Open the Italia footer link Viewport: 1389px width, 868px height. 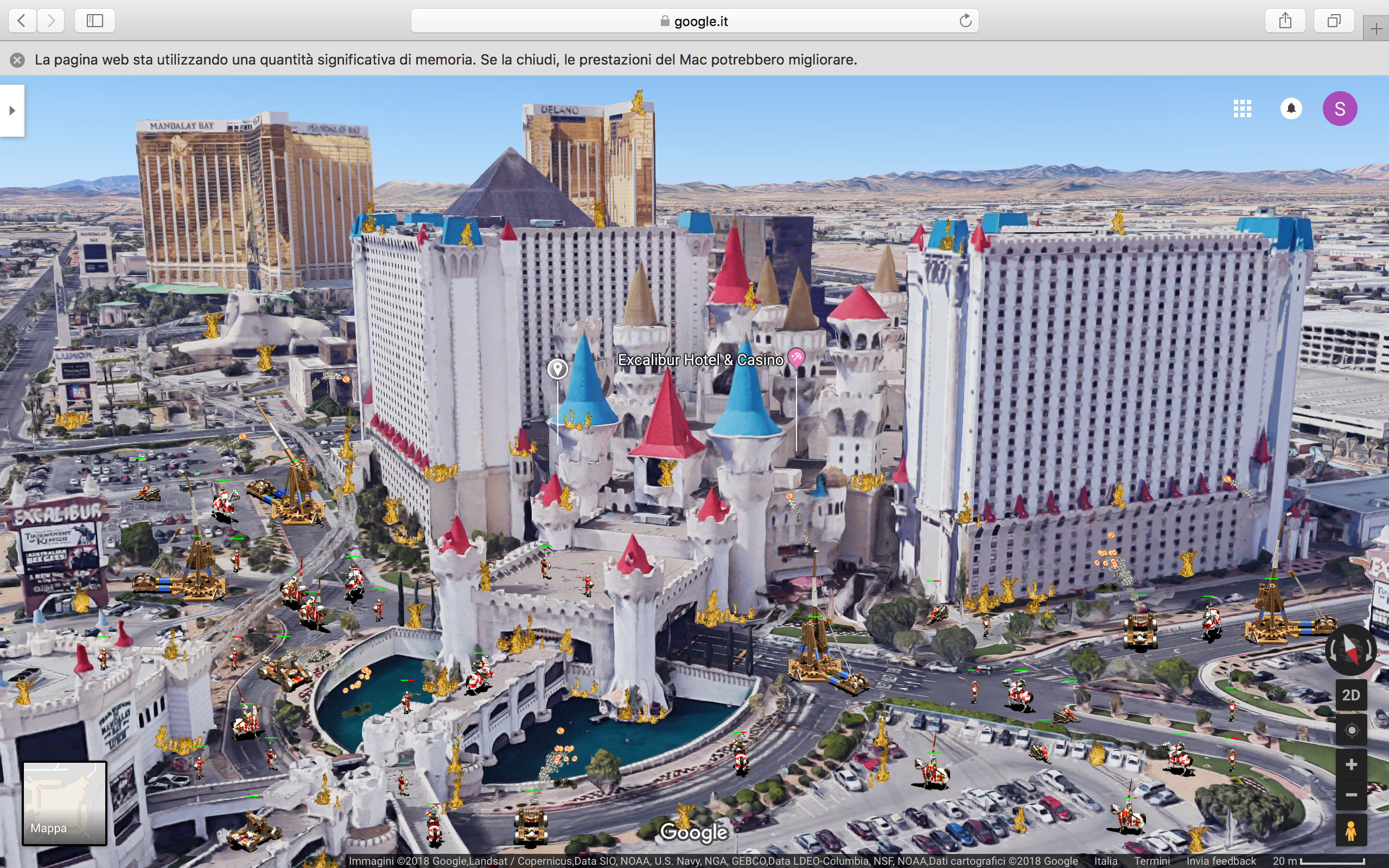1105,860
